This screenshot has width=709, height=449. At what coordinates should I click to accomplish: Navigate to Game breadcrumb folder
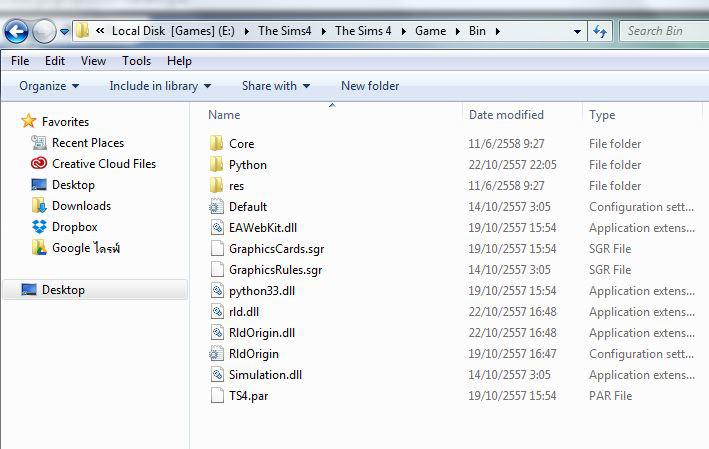pos(430,31)
